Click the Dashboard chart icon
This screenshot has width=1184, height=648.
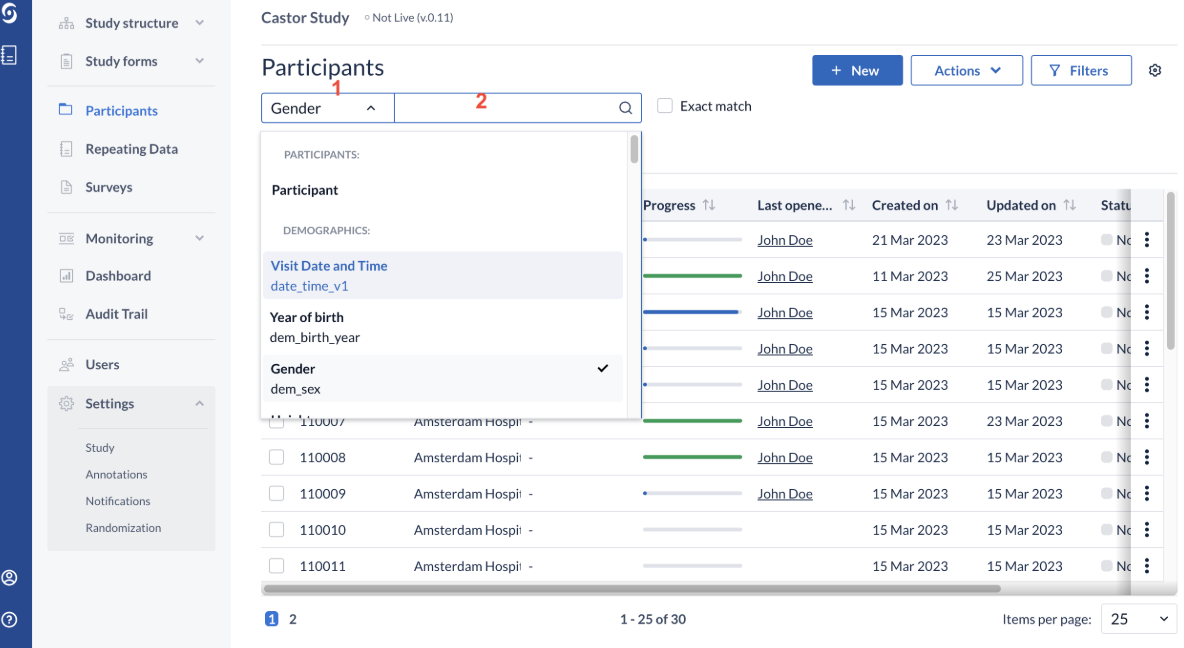pyautogui.click(x=66, y=276)
